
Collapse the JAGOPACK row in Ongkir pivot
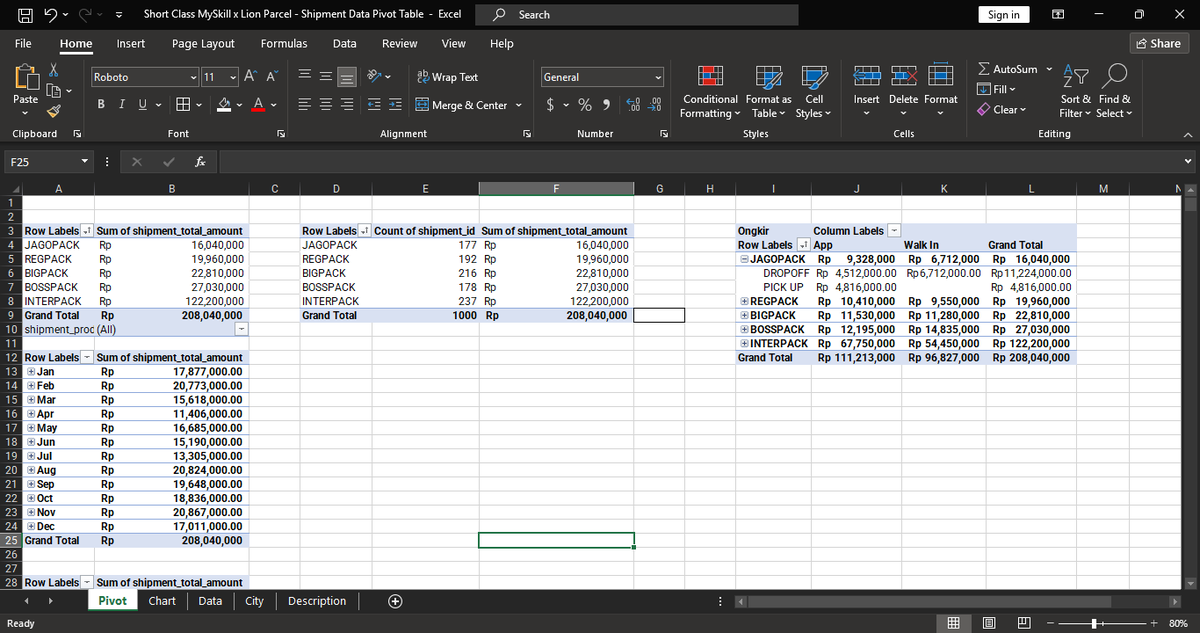(743, 258)
